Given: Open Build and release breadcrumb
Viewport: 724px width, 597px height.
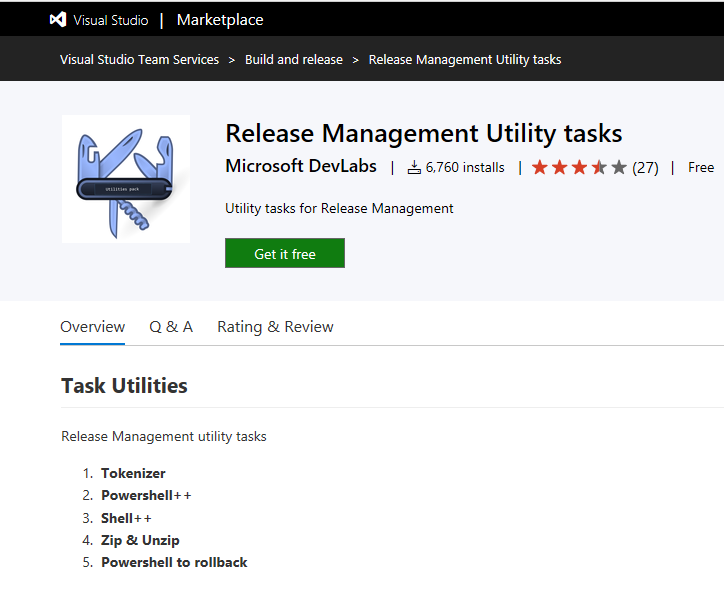Looking at the screenshot, I should point(294,60).
